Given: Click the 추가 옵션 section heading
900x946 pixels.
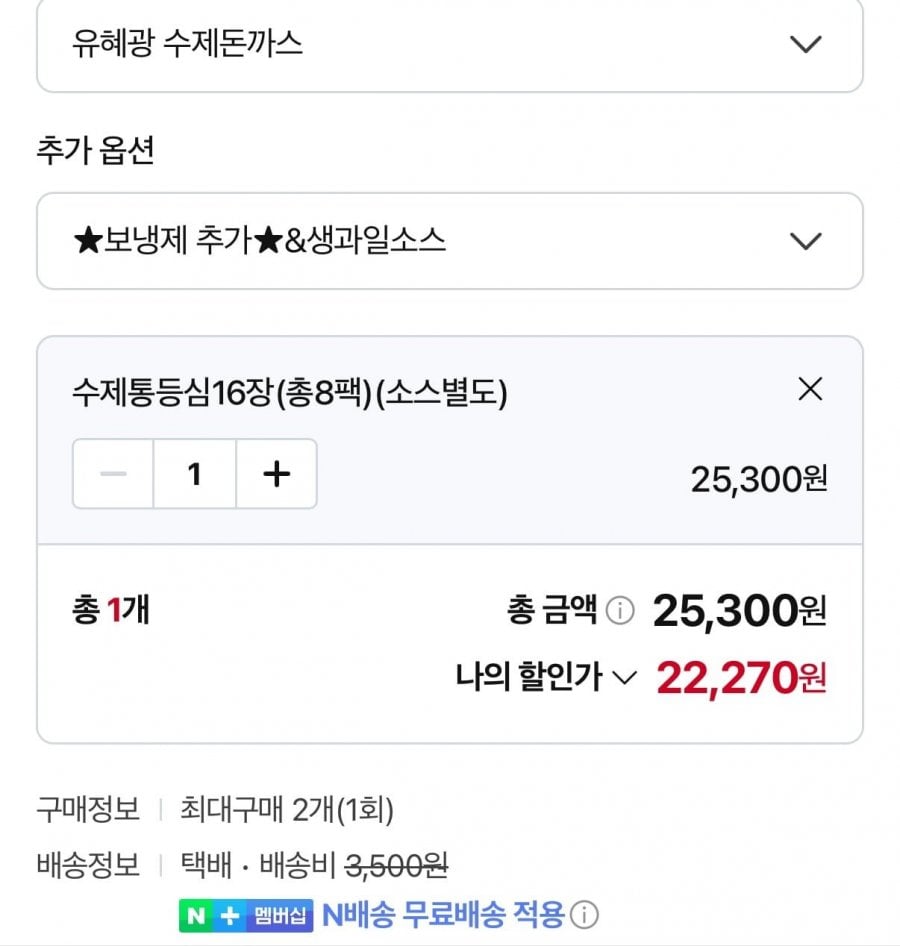Looking at the screenshot, I should click(95, 152).
